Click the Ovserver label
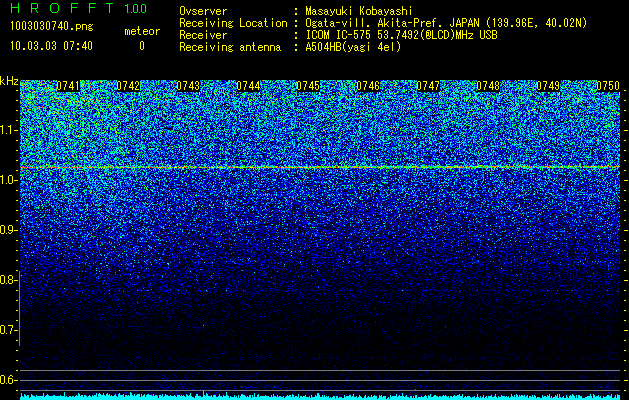 [203, 11]
